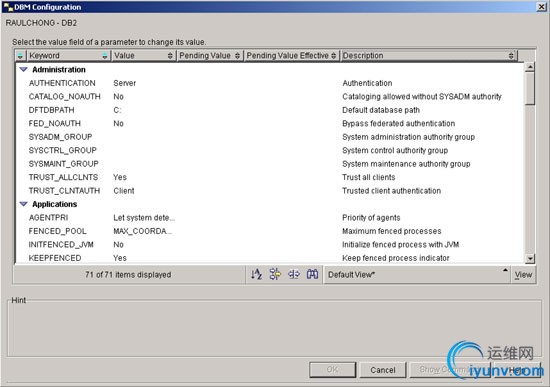This screenshot has width=550, height=387.
Task: Click description 'System administration authority group'
Action: pos(408,137)
